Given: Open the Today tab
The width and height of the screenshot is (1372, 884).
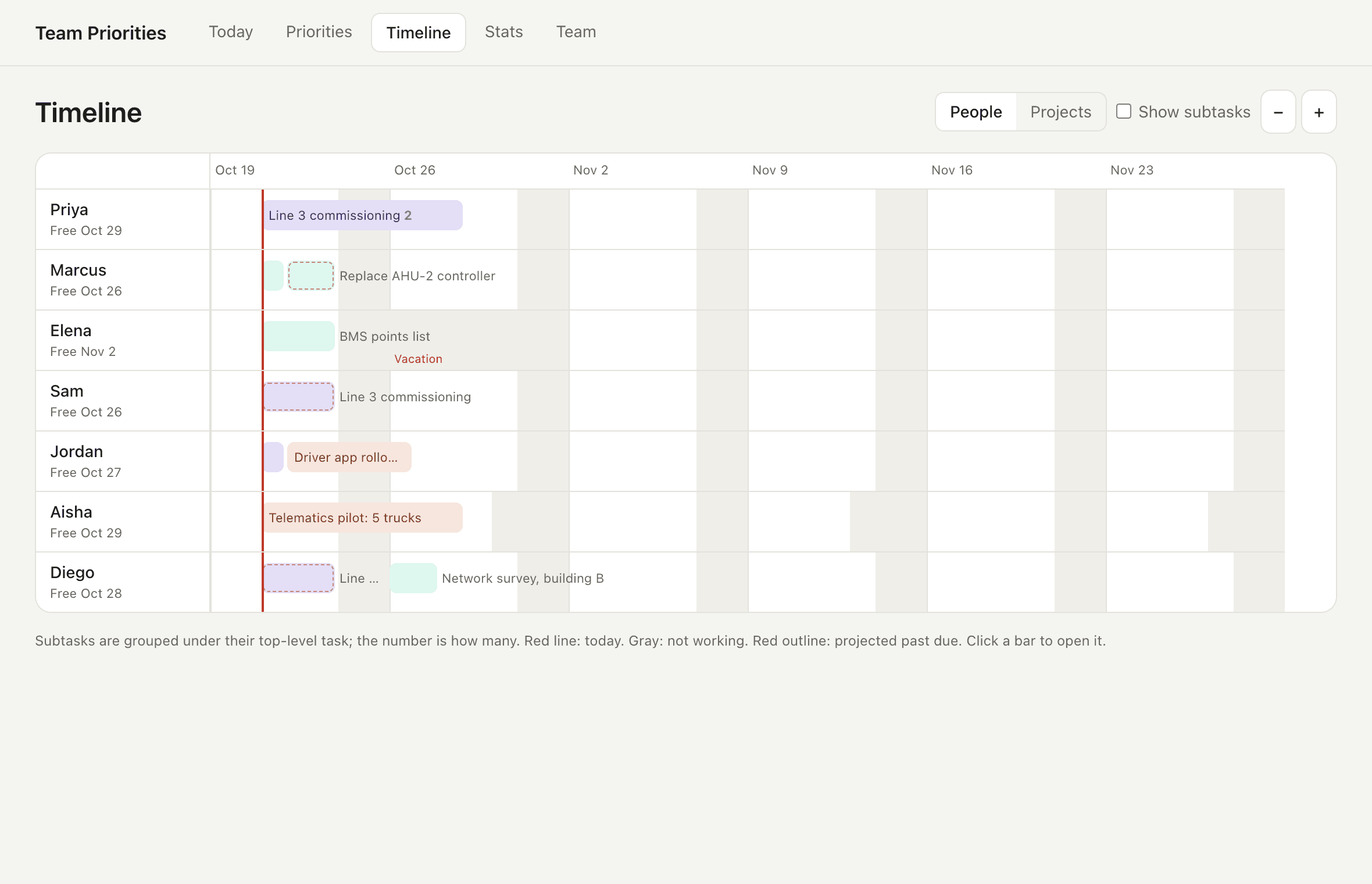Looking at the screenshot, I should pos(231,32).
